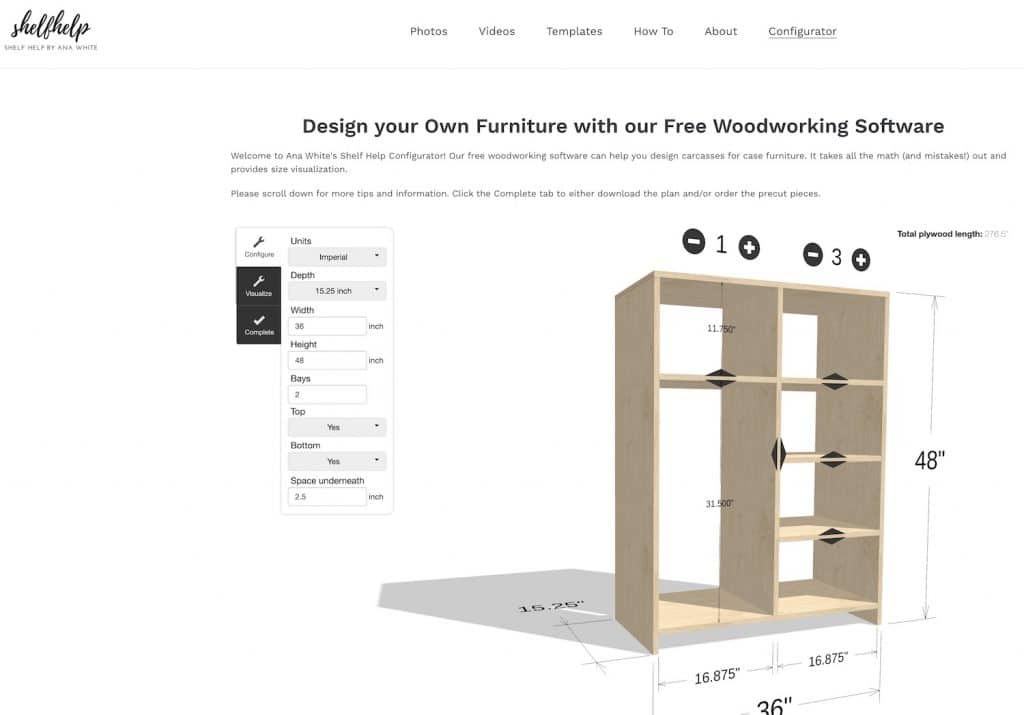Click the plus icon beside shelf count 1
Image resolution: width=1024 pixels, height=715 pixels.
pyautogui.click(x=749, y=246)
